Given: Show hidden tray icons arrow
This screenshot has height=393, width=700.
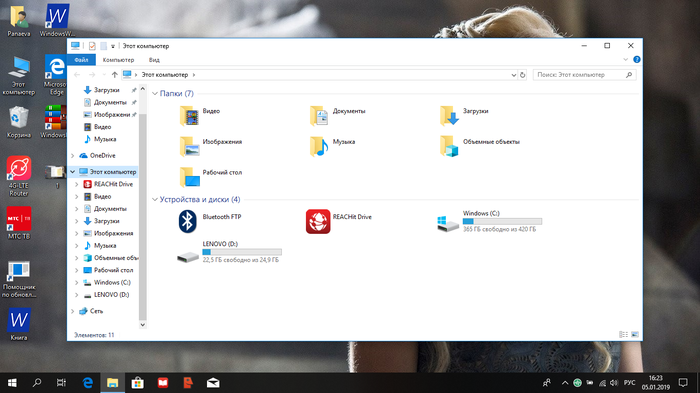Looking at the screenshot, I should 565,383.
